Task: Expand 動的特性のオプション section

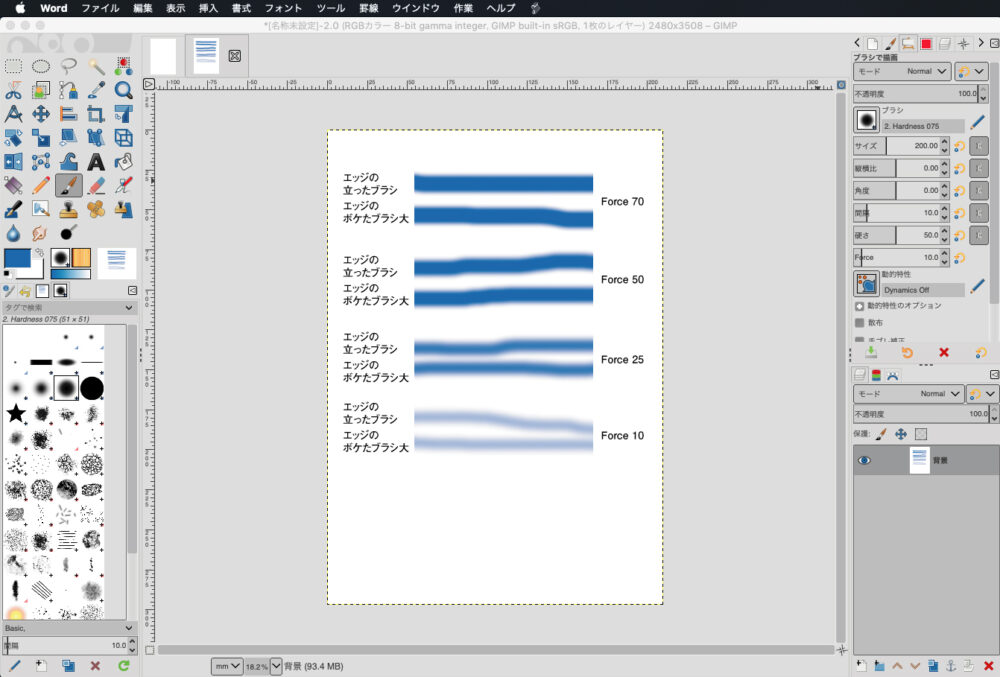Action: point(859,305)
